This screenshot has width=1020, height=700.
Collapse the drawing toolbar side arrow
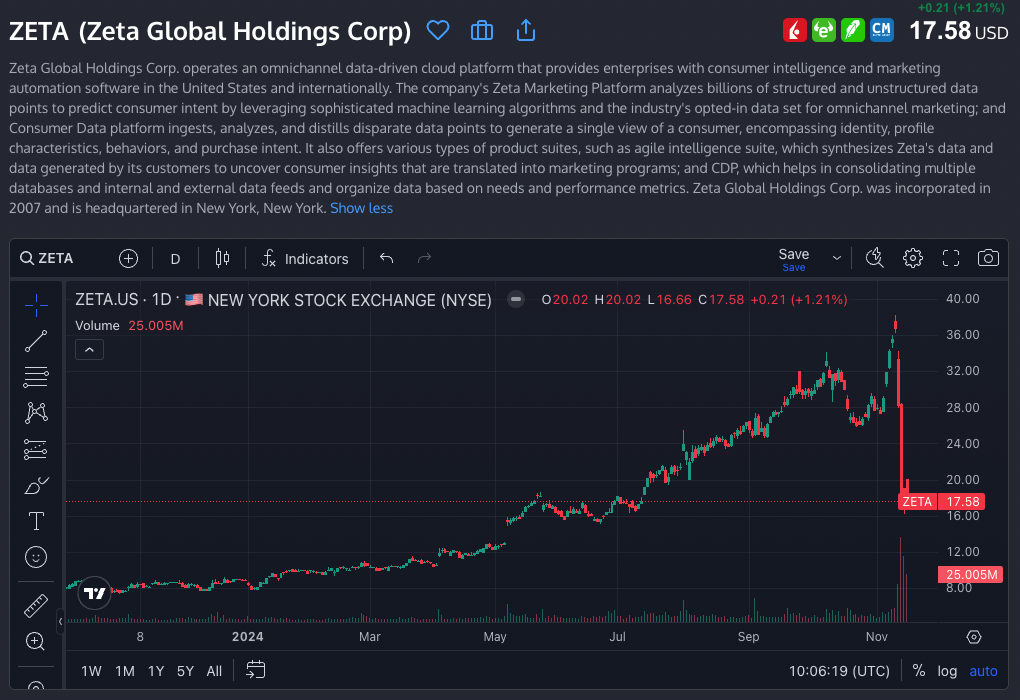coord(60,621)
